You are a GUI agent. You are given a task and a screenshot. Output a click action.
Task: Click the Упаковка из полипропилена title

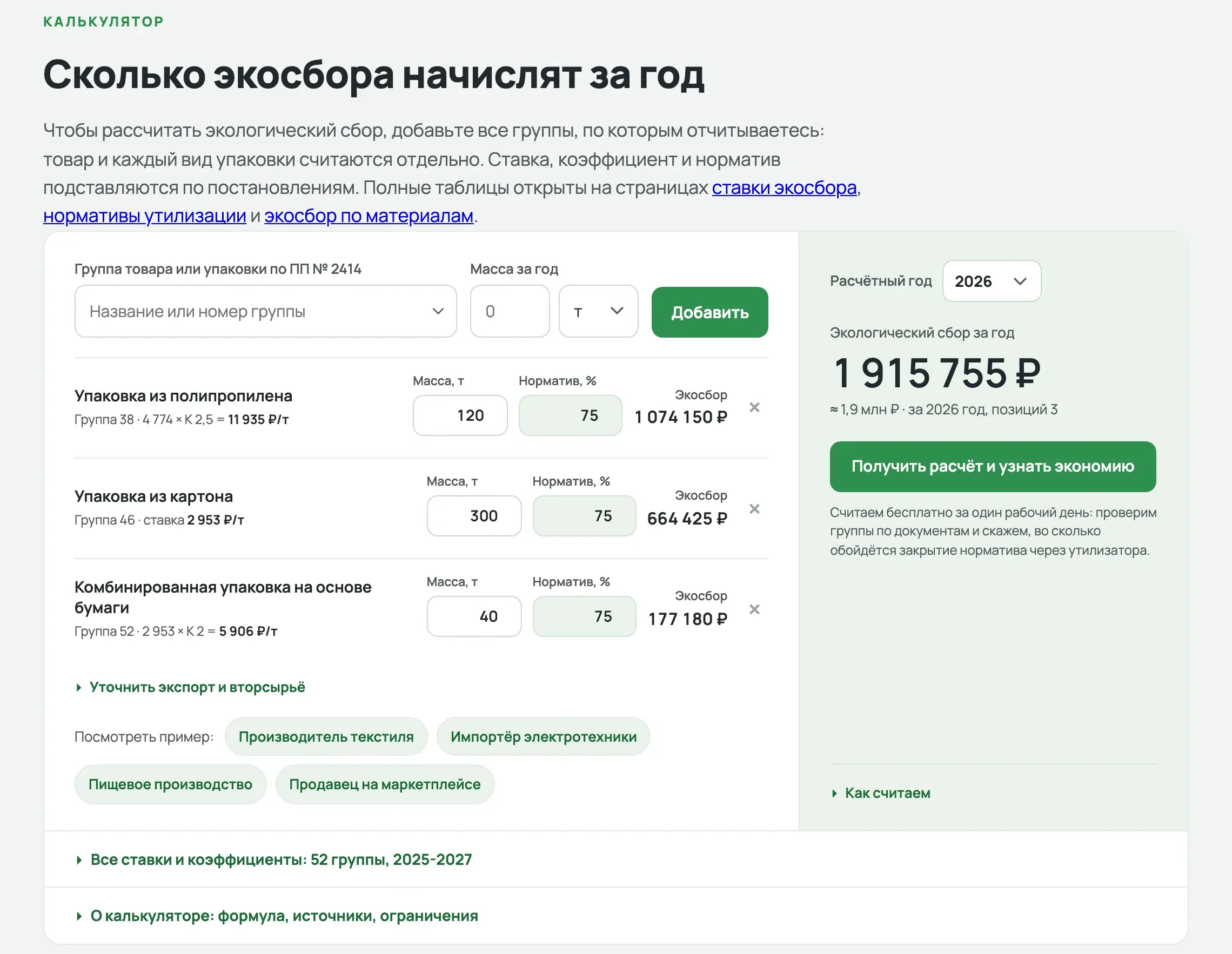tap(183, 396)
